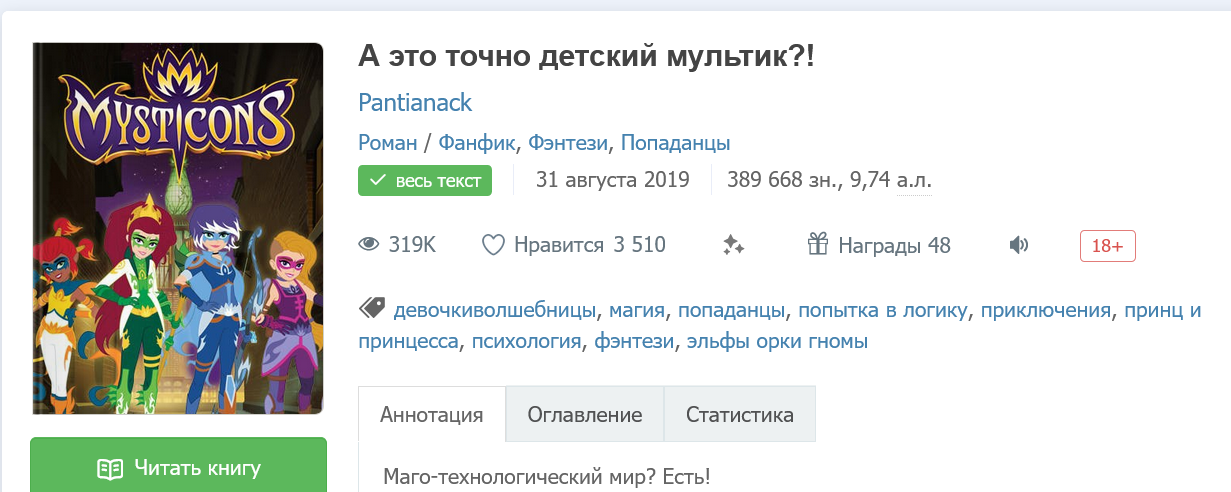Image resolution: width=1231 pixels, height=492 pixels.
Task: Switch to the Оглавление tab
Action: coord(584,415)
